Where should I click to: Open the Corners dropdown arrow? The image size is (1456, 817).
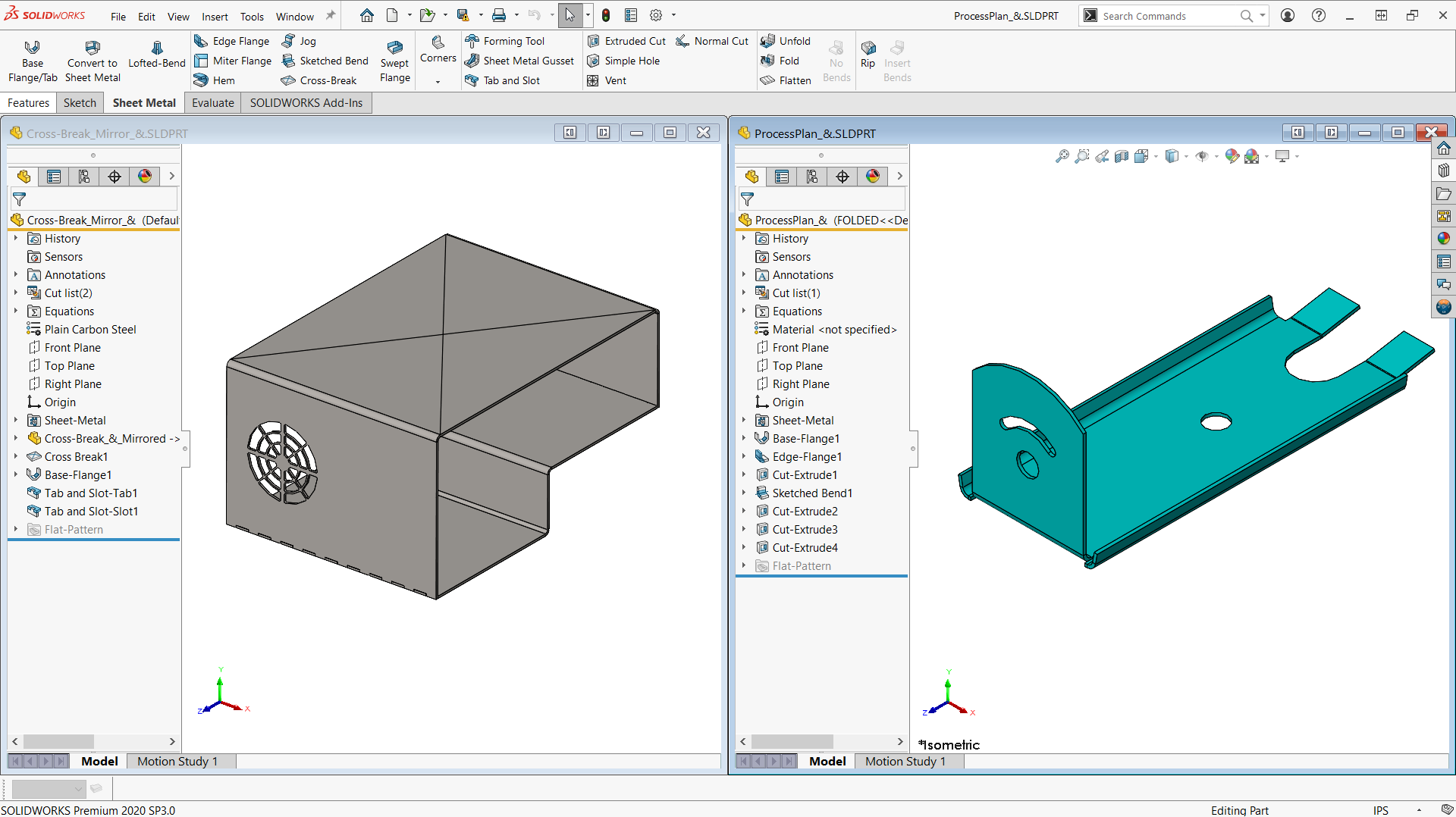(x=438, y=82)
